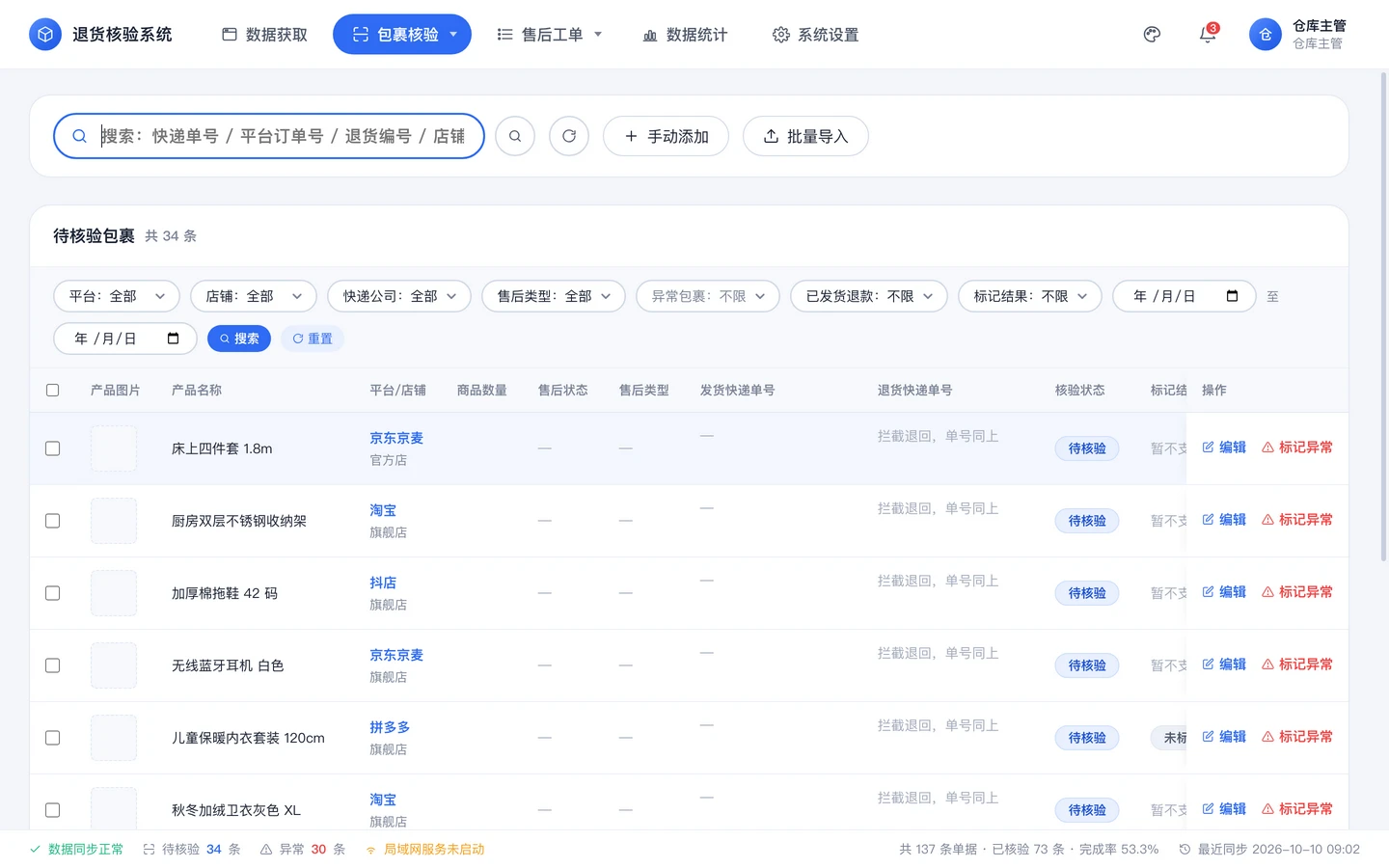Open the 包裹核验 nav menu
Image resolution: width=1389 pixels, height=868 pixels.
[402, 35]
